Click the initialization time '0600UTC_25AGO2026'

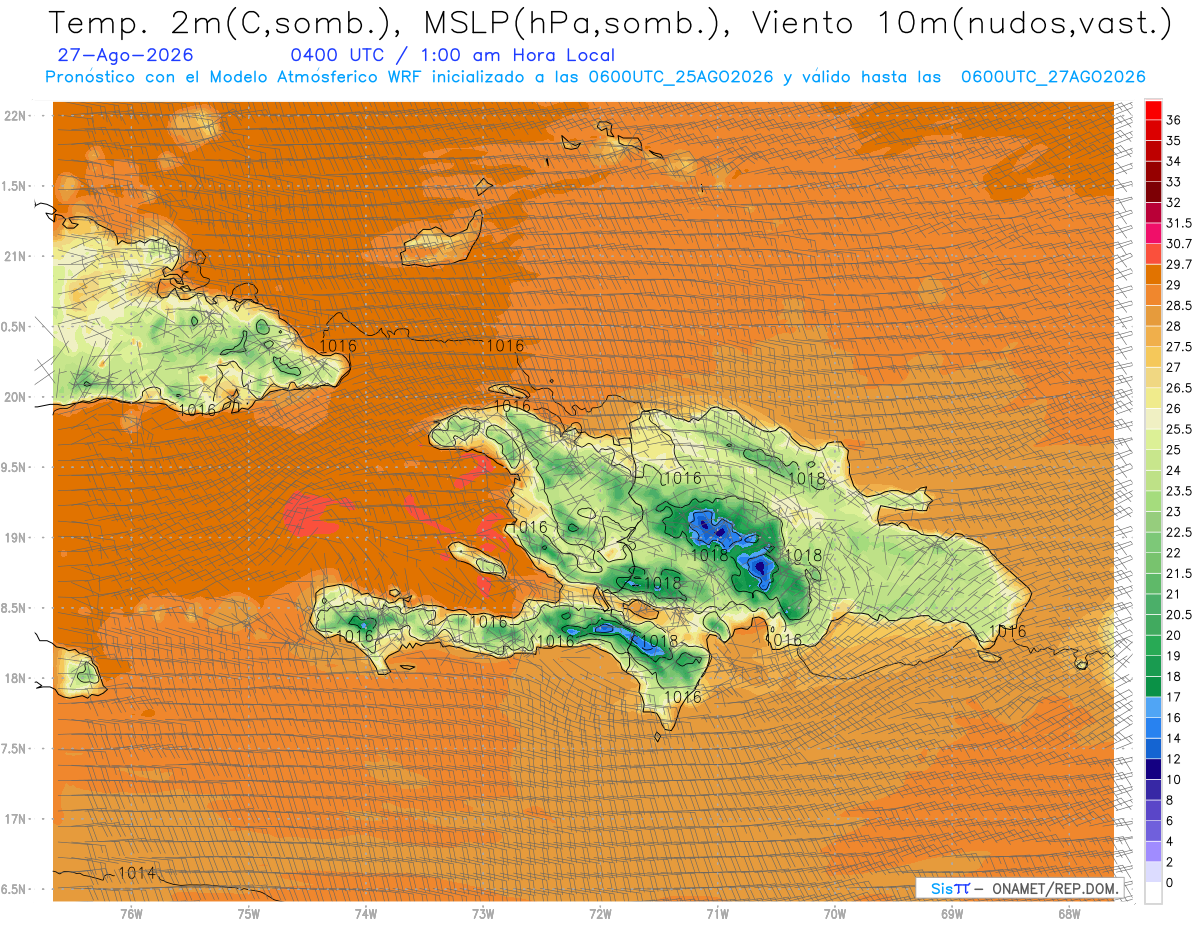681,77
